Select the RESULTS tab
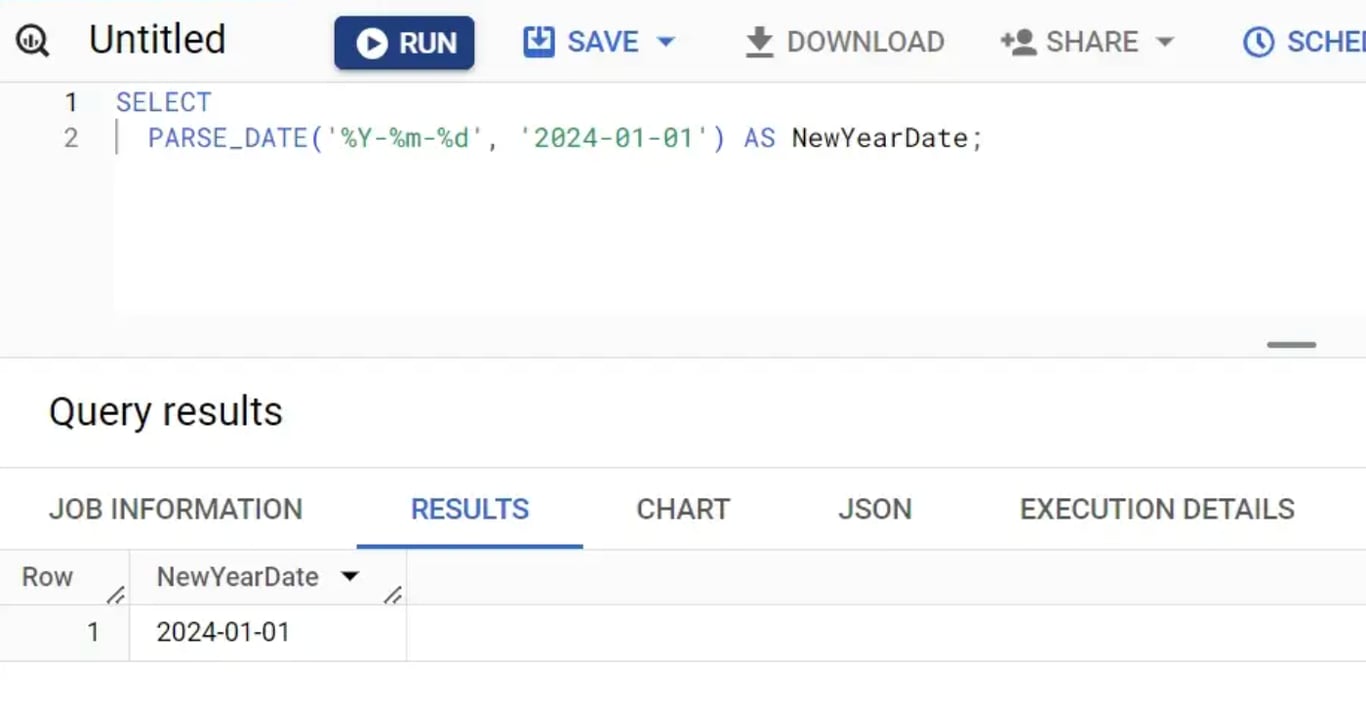Image resolution: width=1366 pixels, height=727 pixels. pos(470,509)
